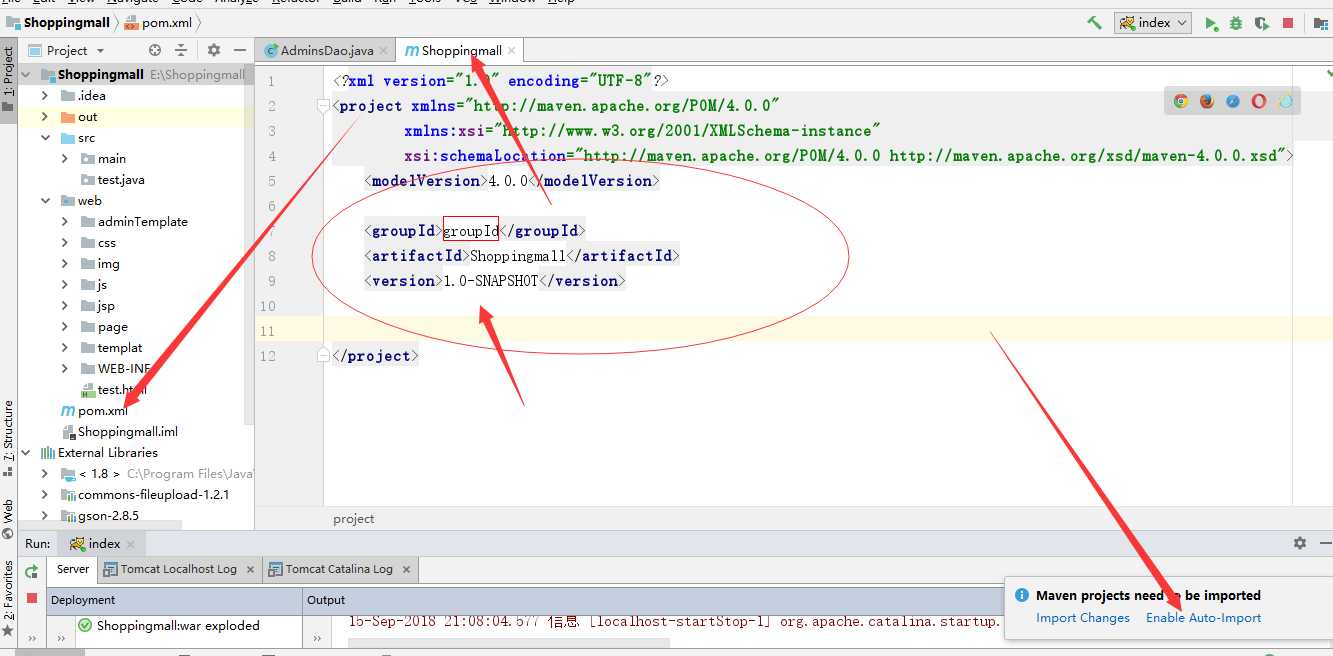Close the AdminsDao.java tab
The image size is (1333, 656).
point(384,50)
